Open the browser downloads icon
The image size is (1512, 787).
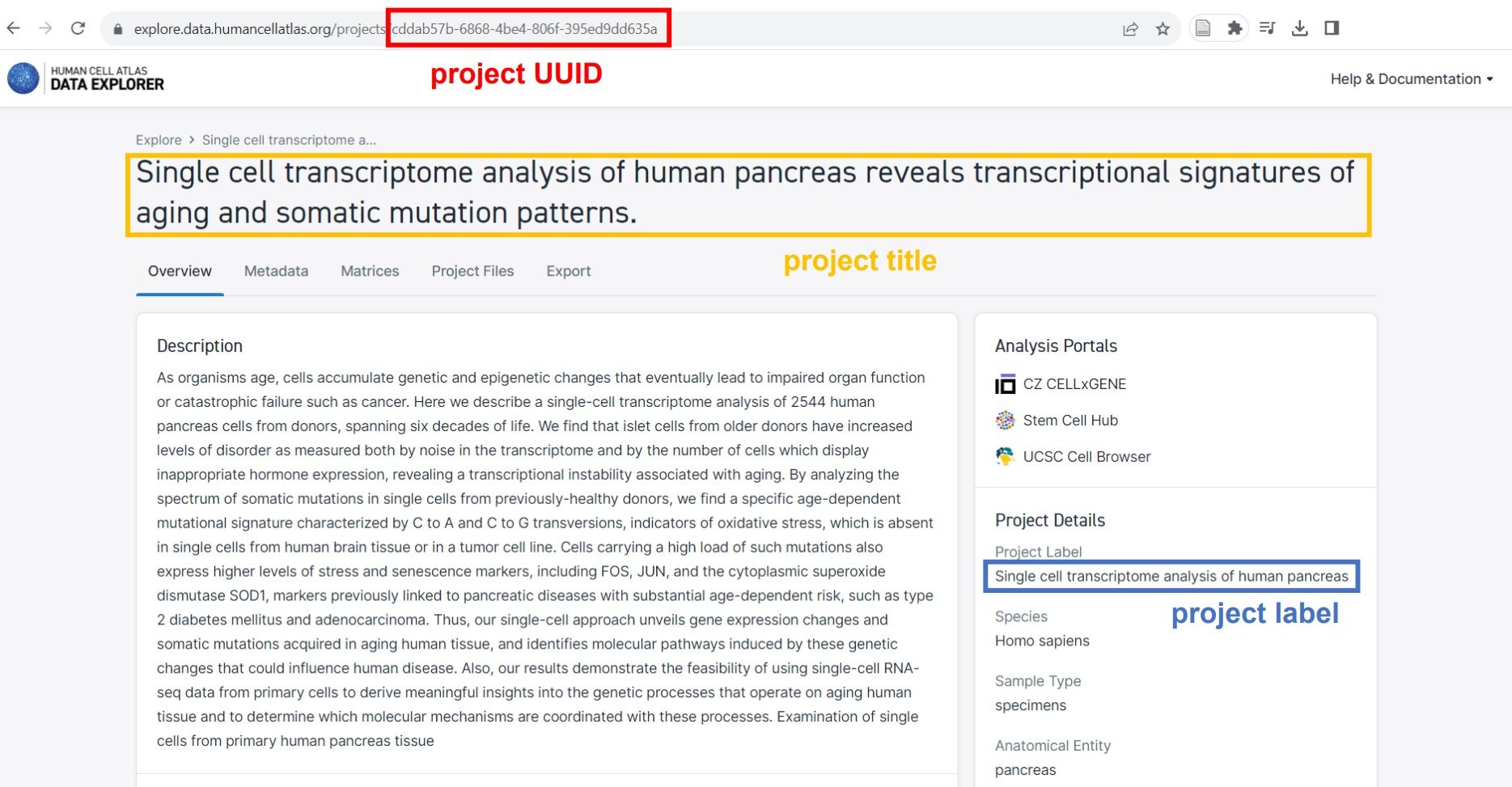pyautogui.click(x=1299, y=28)
